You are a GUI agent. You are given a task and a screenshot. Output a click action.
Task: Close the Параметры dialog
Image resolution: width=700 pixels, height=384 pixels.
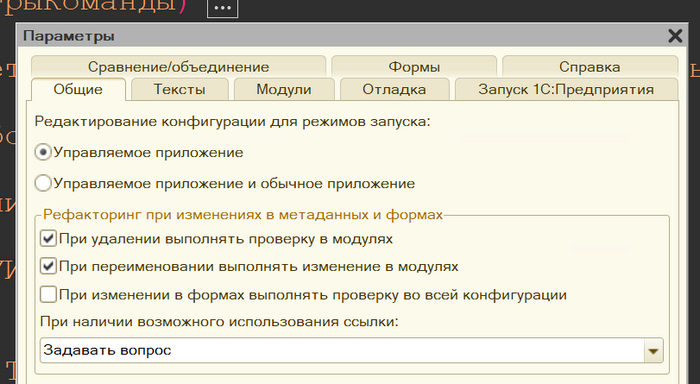coord(675,36)
